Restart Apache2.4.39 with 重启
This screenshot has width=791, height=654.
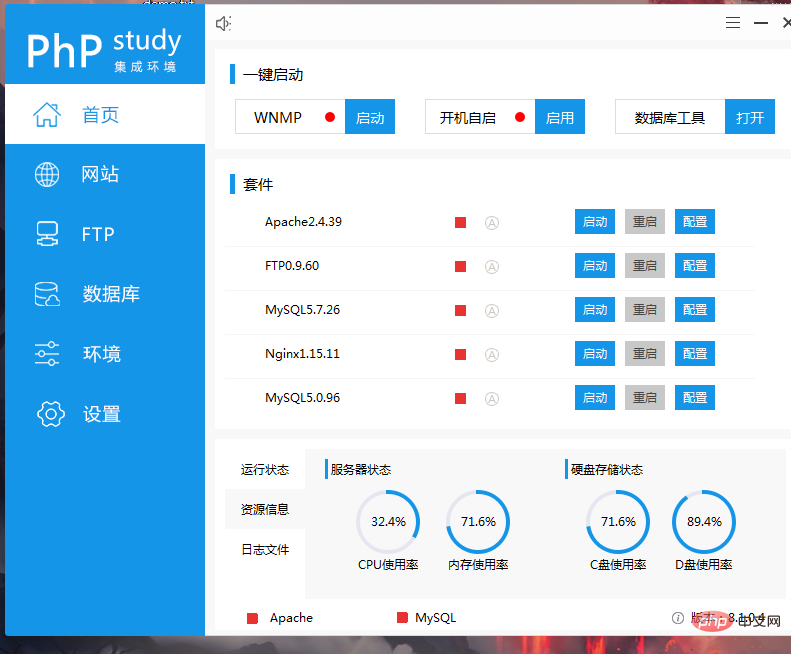645,222
